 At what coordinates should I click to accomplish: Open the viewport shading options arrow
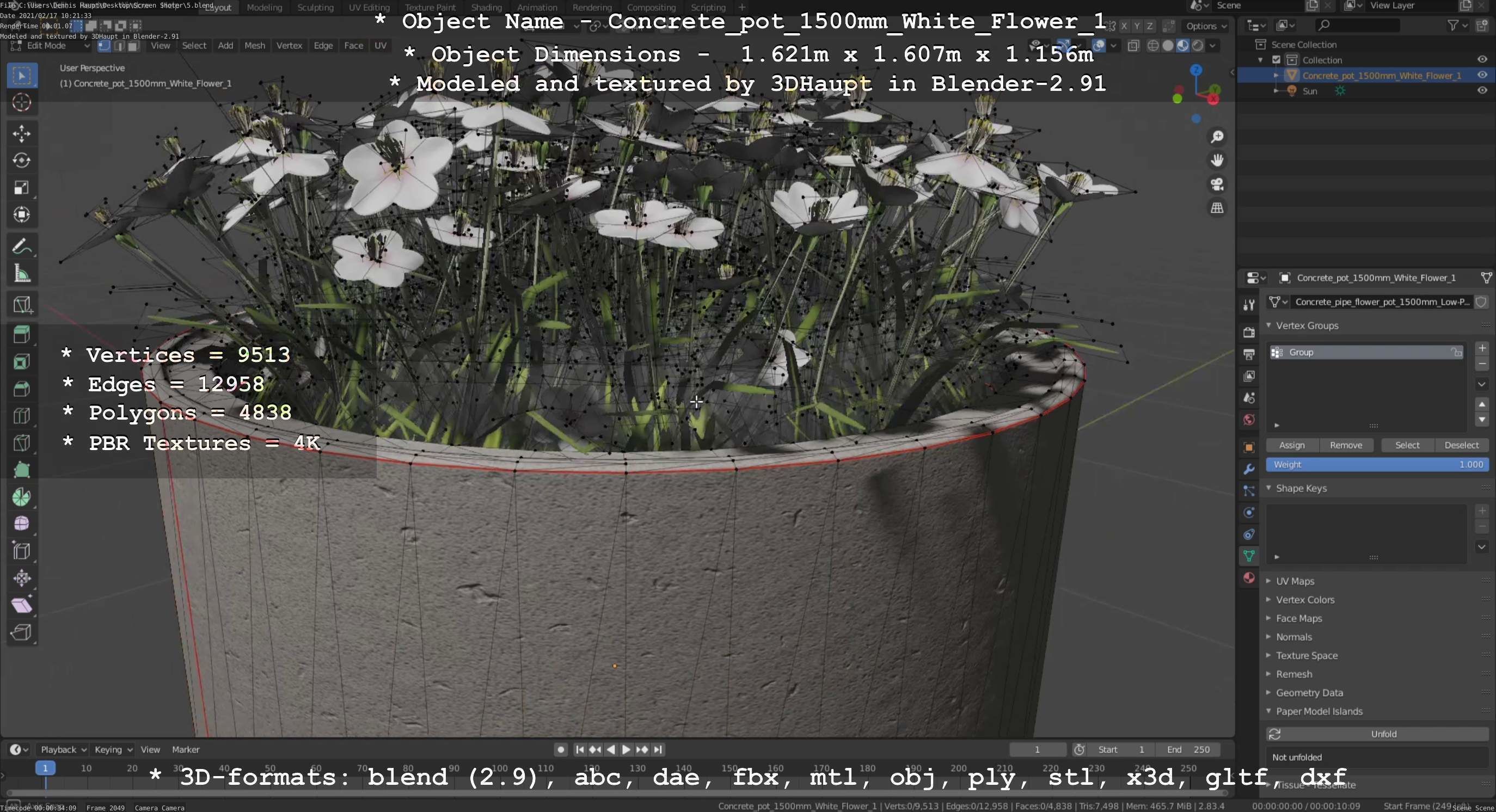click(x=1212, y=46)
